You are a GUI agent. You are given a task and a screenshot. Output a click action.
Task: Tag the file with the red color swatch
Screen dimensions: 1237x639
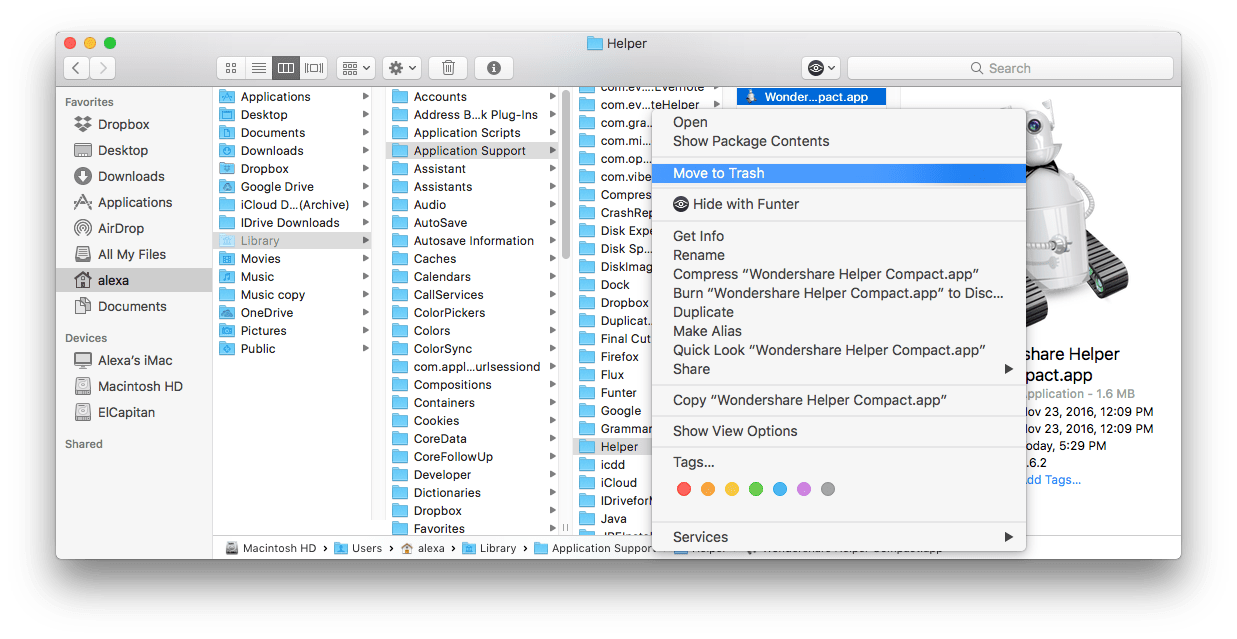click(x=684, y=489)
